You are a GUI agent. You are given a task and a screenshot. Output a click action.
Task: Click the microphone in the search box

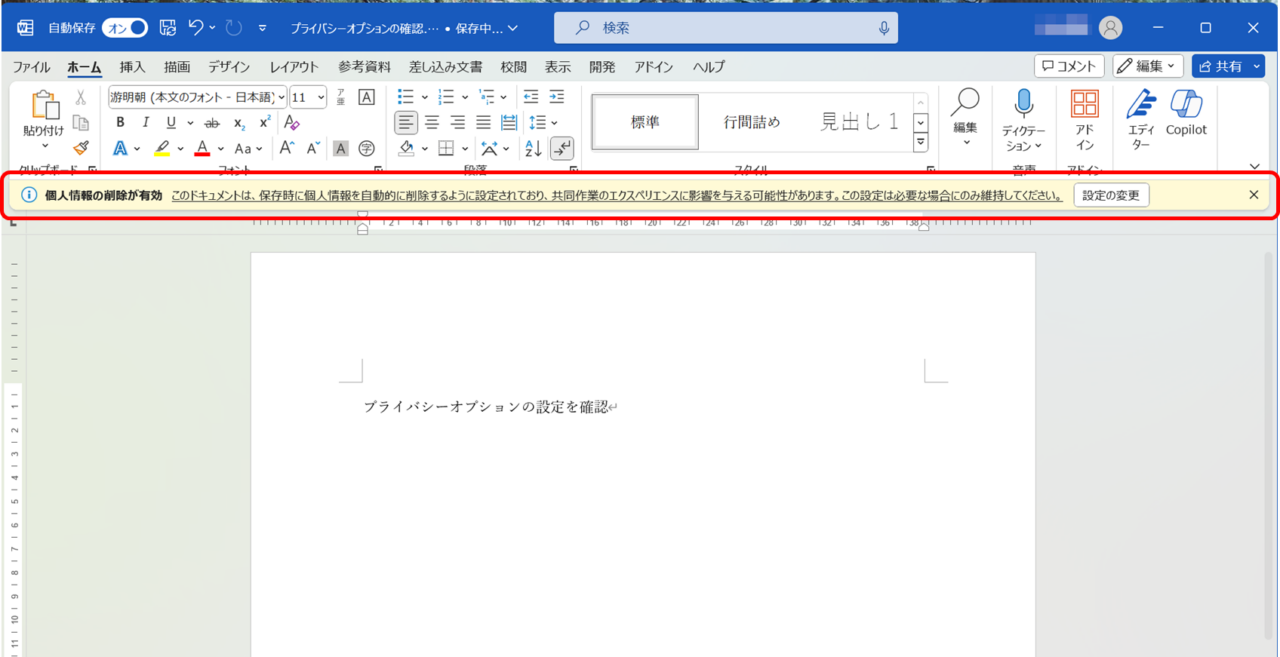(884, 29)
